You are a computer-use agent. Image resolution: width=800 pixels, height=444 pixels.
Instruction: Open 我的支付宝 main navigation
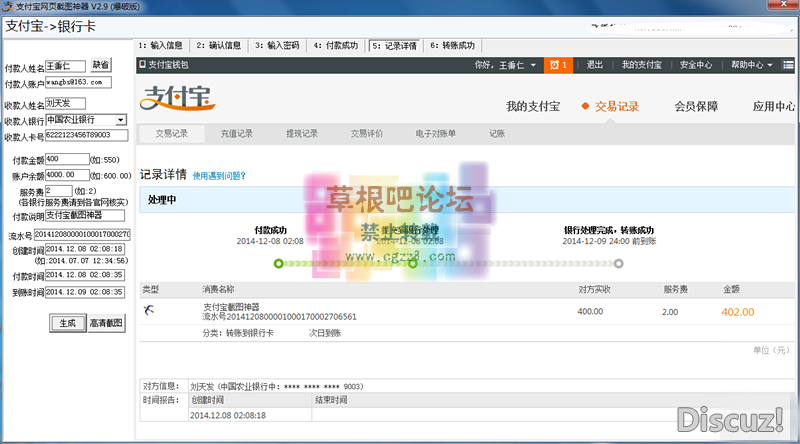[533, 106]
